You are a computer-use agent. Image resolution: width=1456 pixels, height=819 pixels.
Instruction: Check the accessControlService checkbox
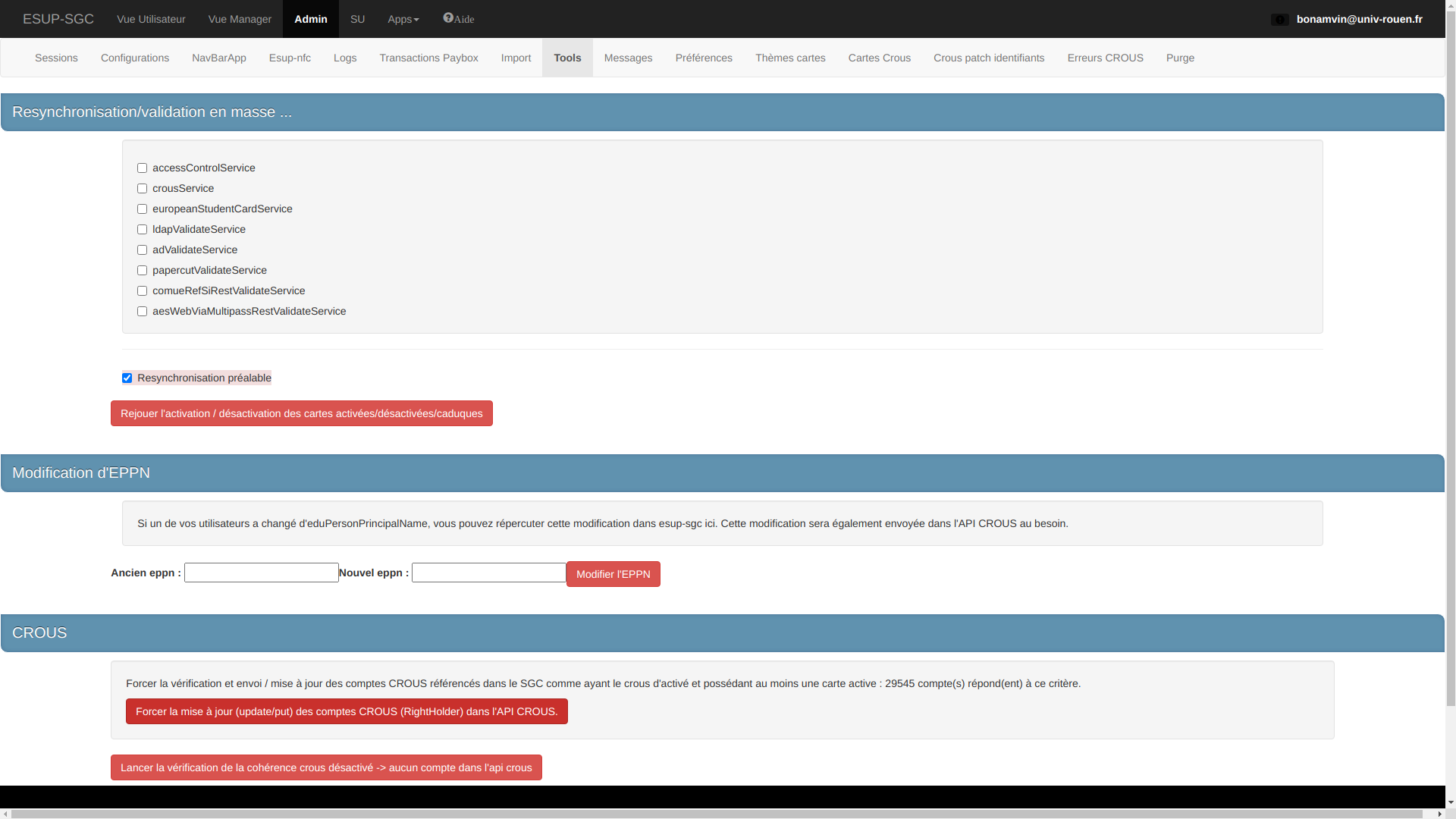pos(142,168)
